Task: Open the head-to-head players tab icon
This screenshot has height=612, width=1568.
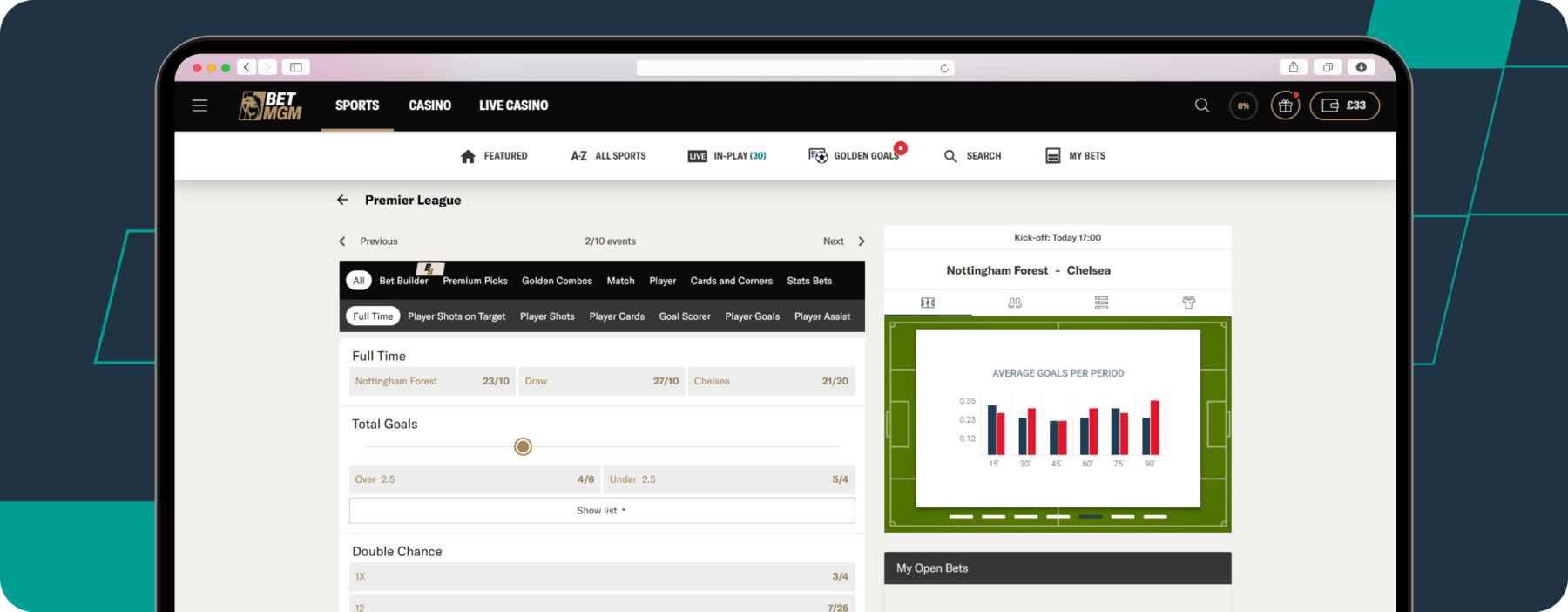Action: point(1015,303)
